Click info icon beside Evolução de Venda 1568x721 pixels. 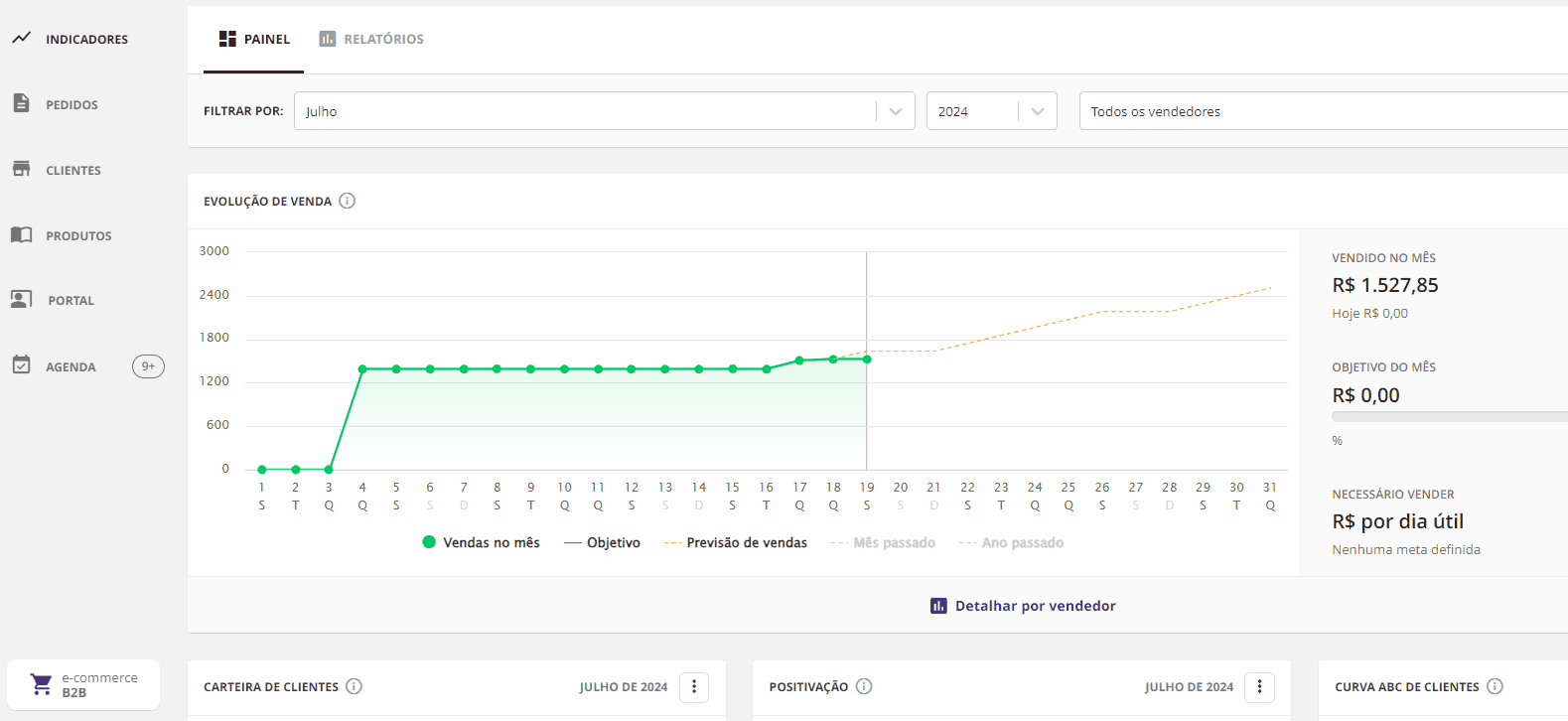coord(347,201)
